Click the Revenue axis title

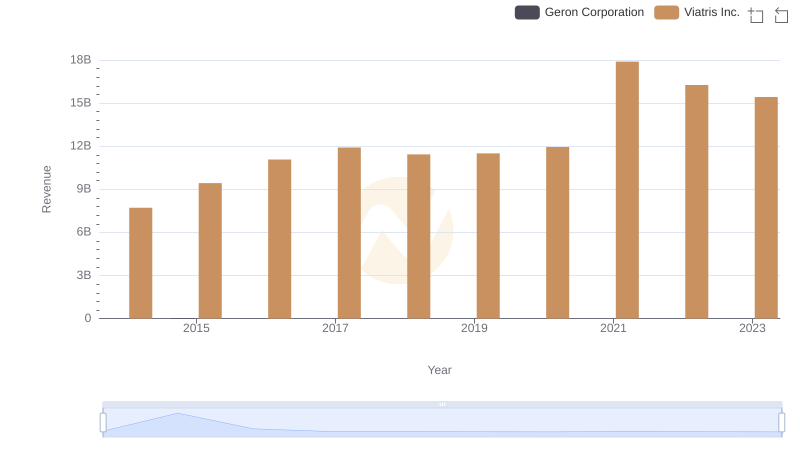pos(46,189)
